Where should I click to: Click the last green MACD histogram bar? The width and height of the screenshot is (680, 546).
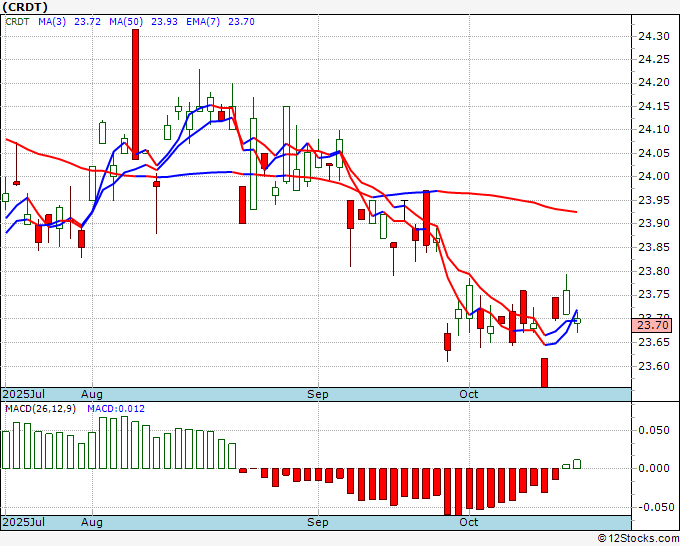(577, 464)
